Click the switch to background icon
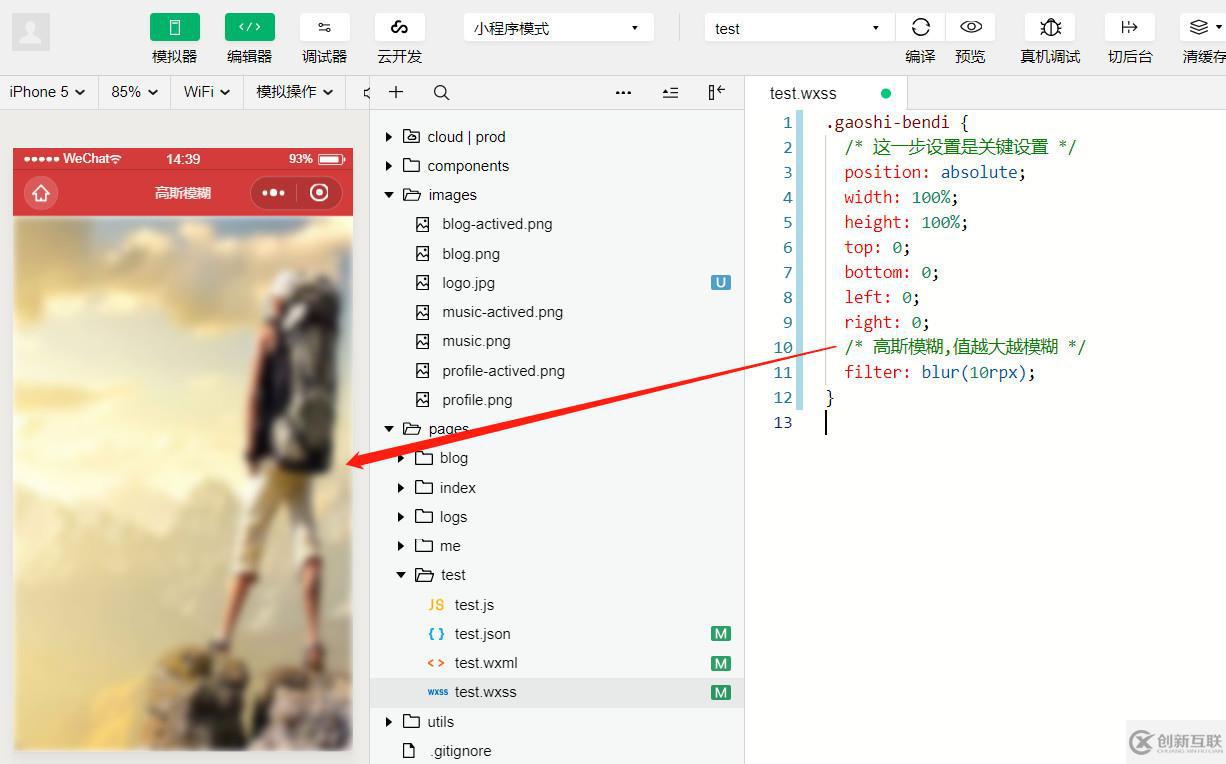The image size is (1226, 764). pos(1130,27)
